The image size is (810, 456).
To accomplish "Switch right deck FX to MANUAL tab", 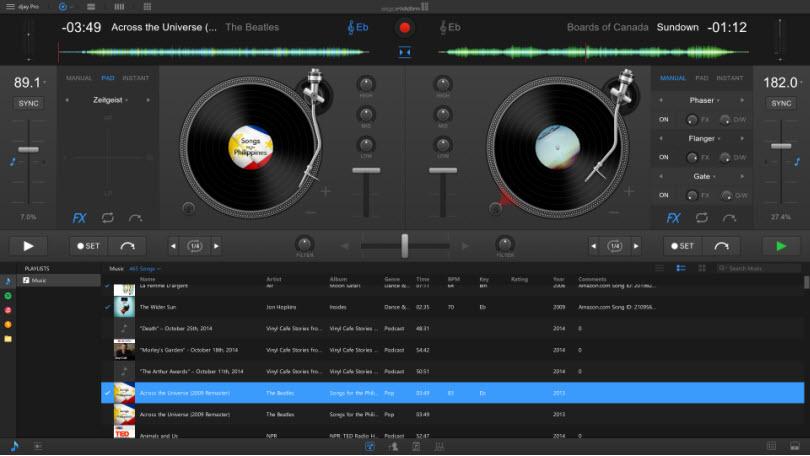I will pos(673,78).
